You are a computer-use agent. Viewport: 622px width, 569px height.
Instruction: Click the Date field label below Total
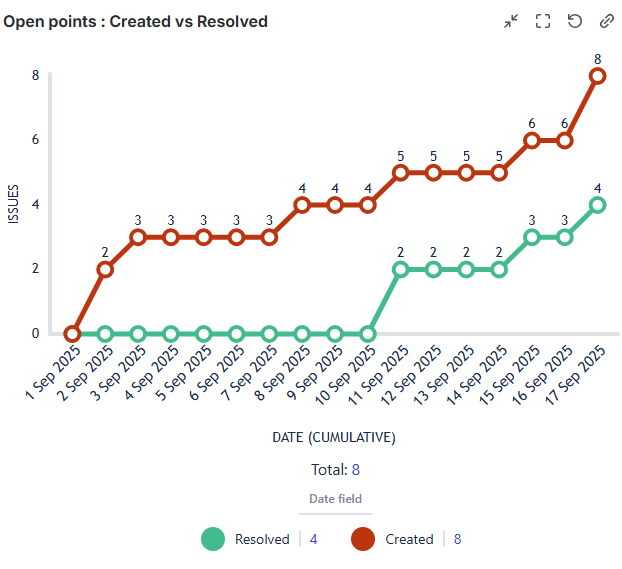tap(335, 498)
